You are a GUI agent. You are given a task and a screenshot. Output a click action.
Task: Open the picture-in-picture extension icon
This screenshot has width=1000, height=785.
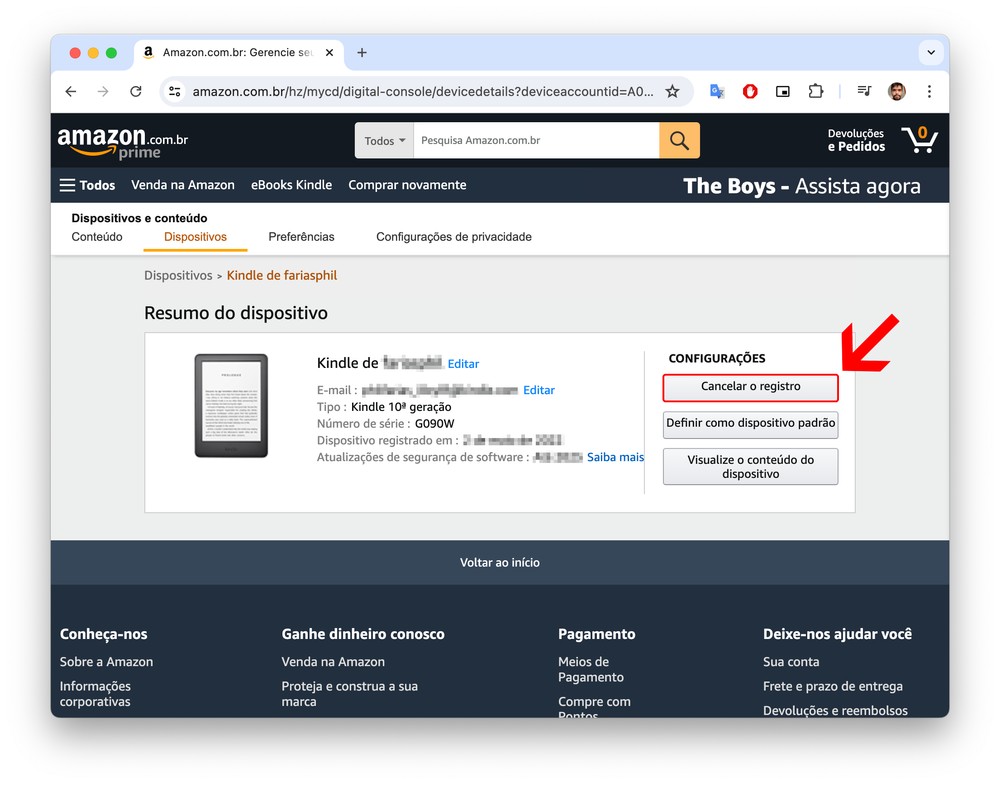(783, 91)
